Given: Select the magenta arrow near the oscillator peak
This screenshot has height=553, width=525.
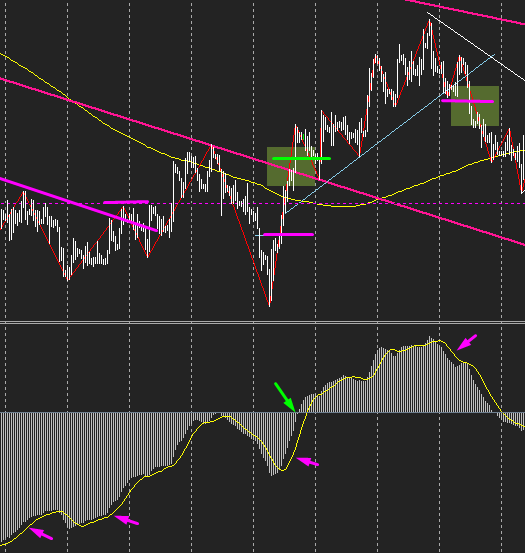Looking at the screenshot, I should click(x=467, y=342).
